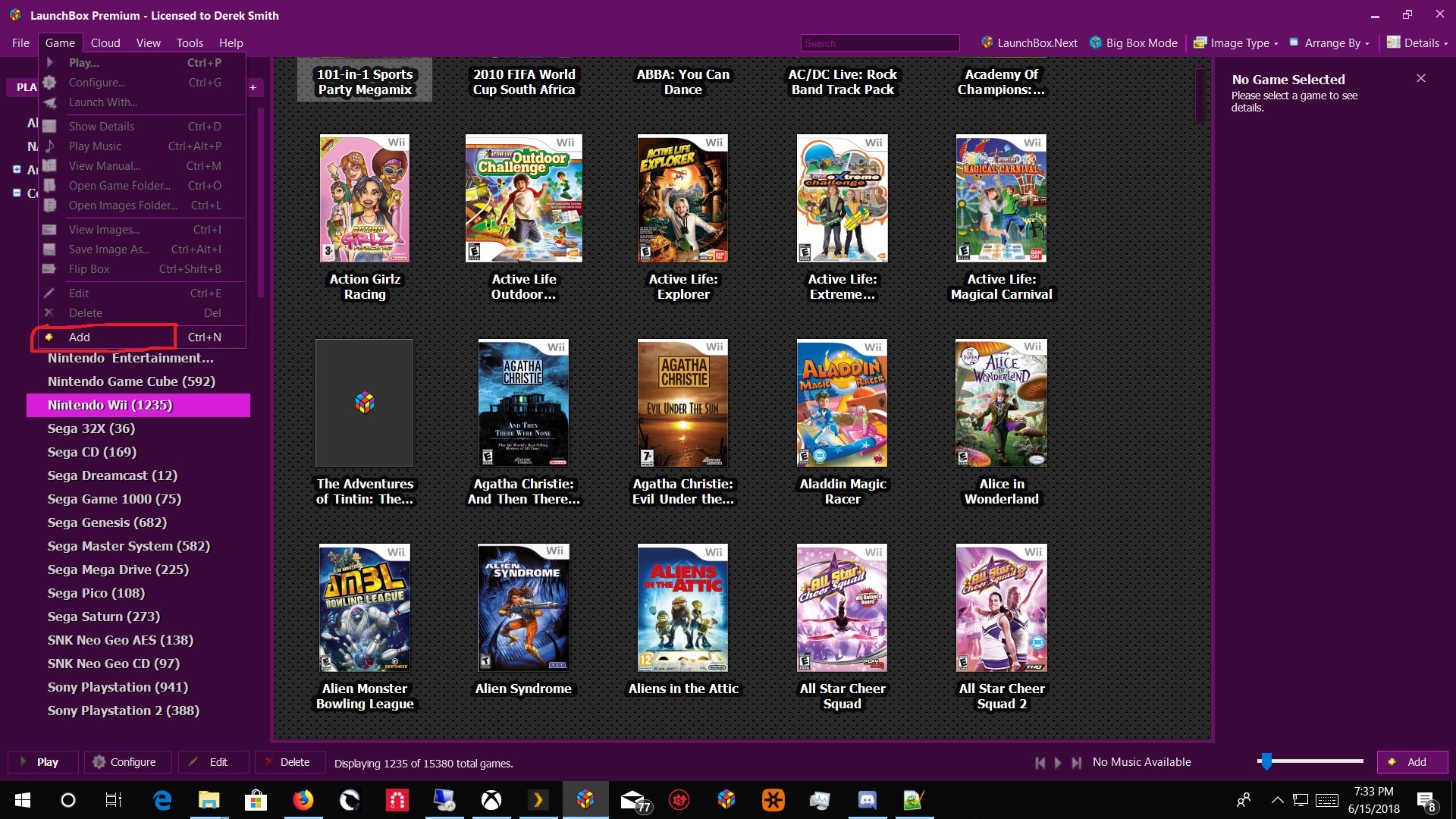Select Sega Master System (582) platform
This screenshot has height=819, width=1456.
pyautogui.click(x=128, y=546)
